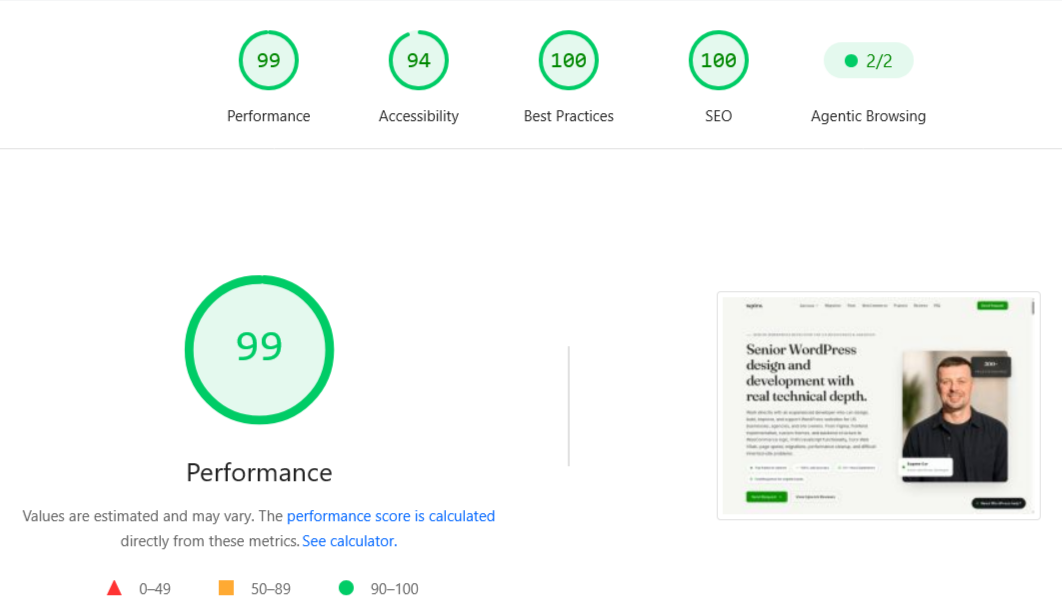The height and width of the screenshot is (613, 1062).
Task: Jump to the SEO category label
Action: point(719,116)
